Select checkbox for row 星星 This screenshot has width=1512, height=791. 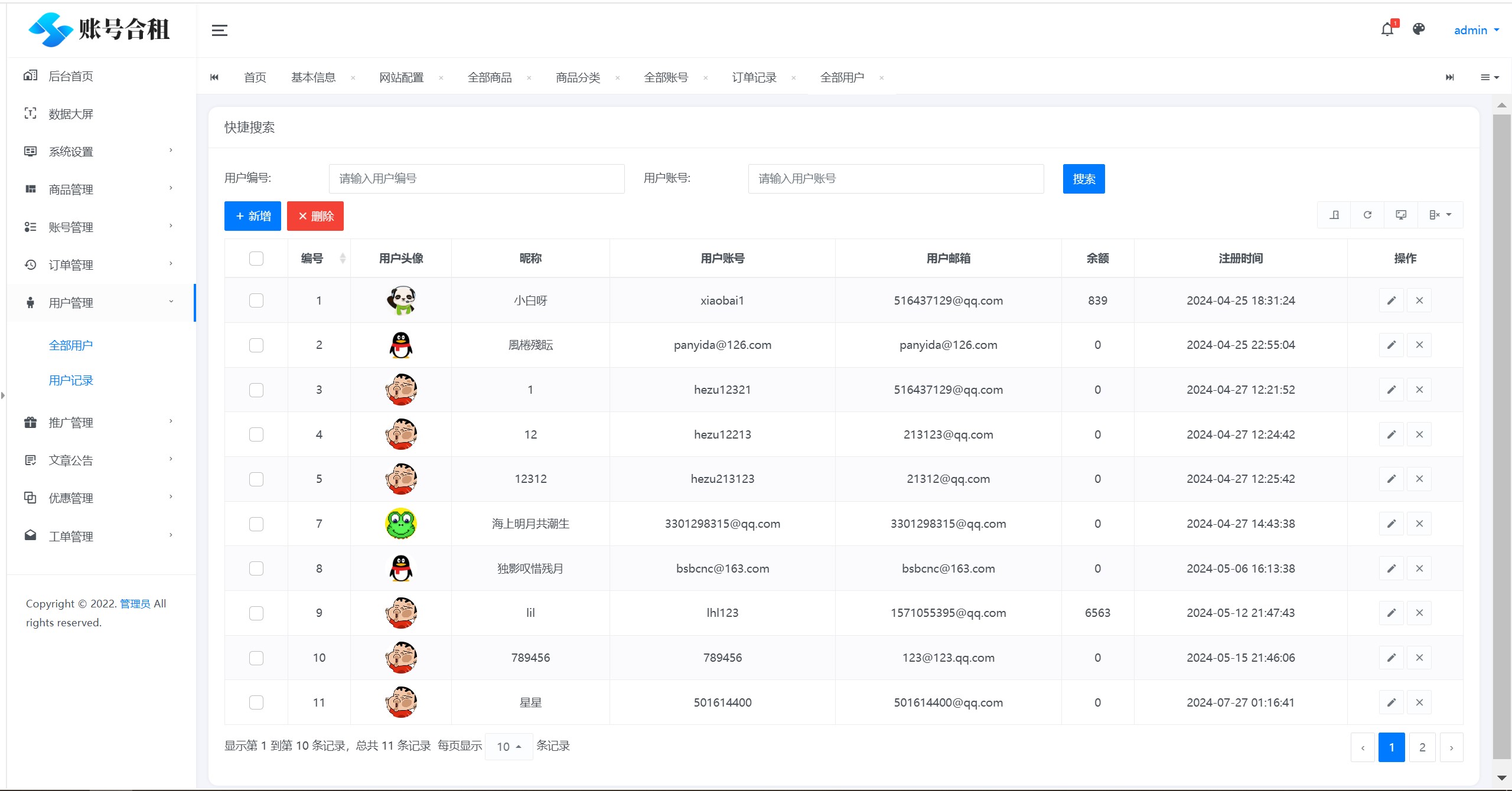(x=256, y=702)
